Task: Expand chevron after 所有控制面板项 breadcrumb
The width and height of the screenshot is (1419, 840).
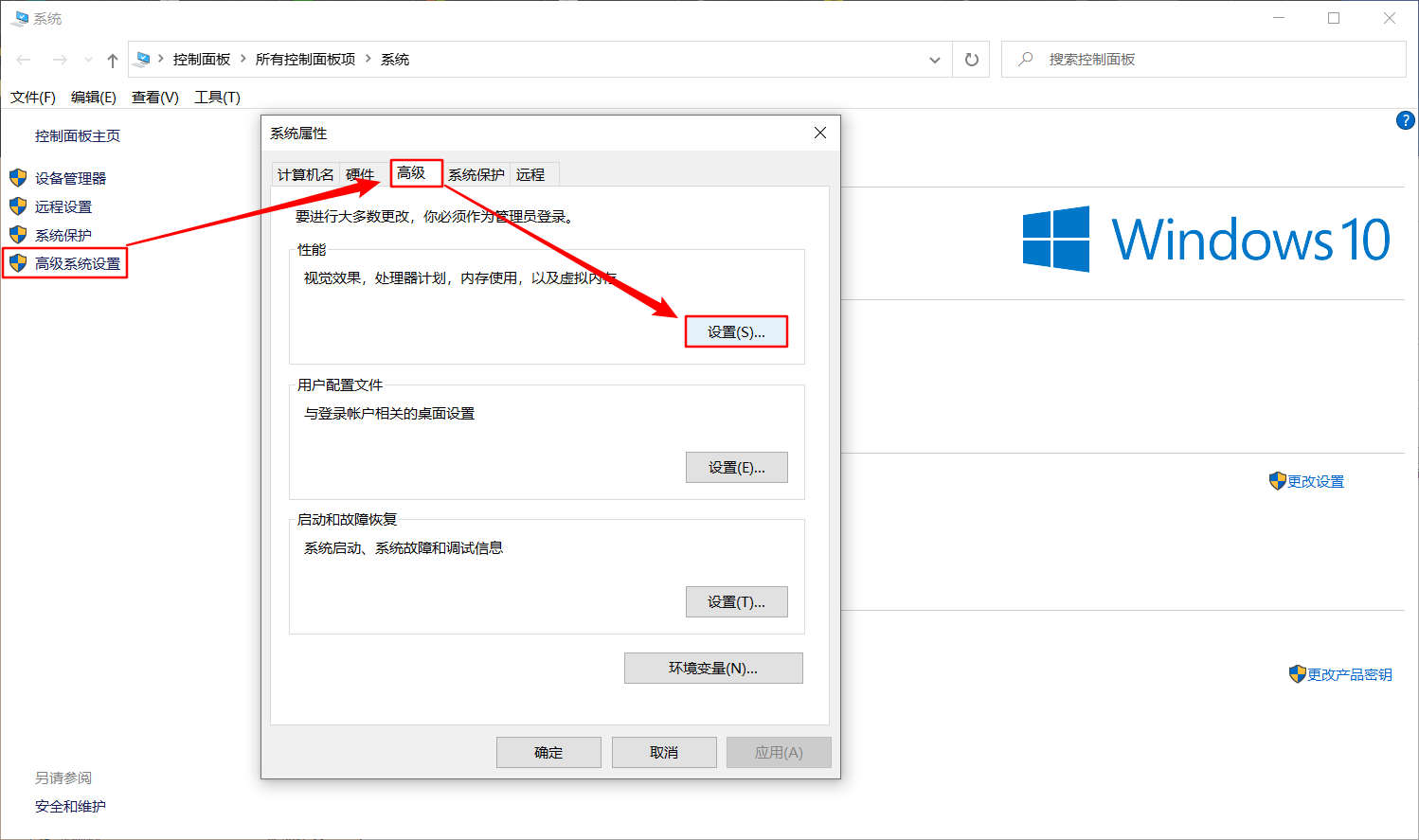Action: [x=368, y=59]
